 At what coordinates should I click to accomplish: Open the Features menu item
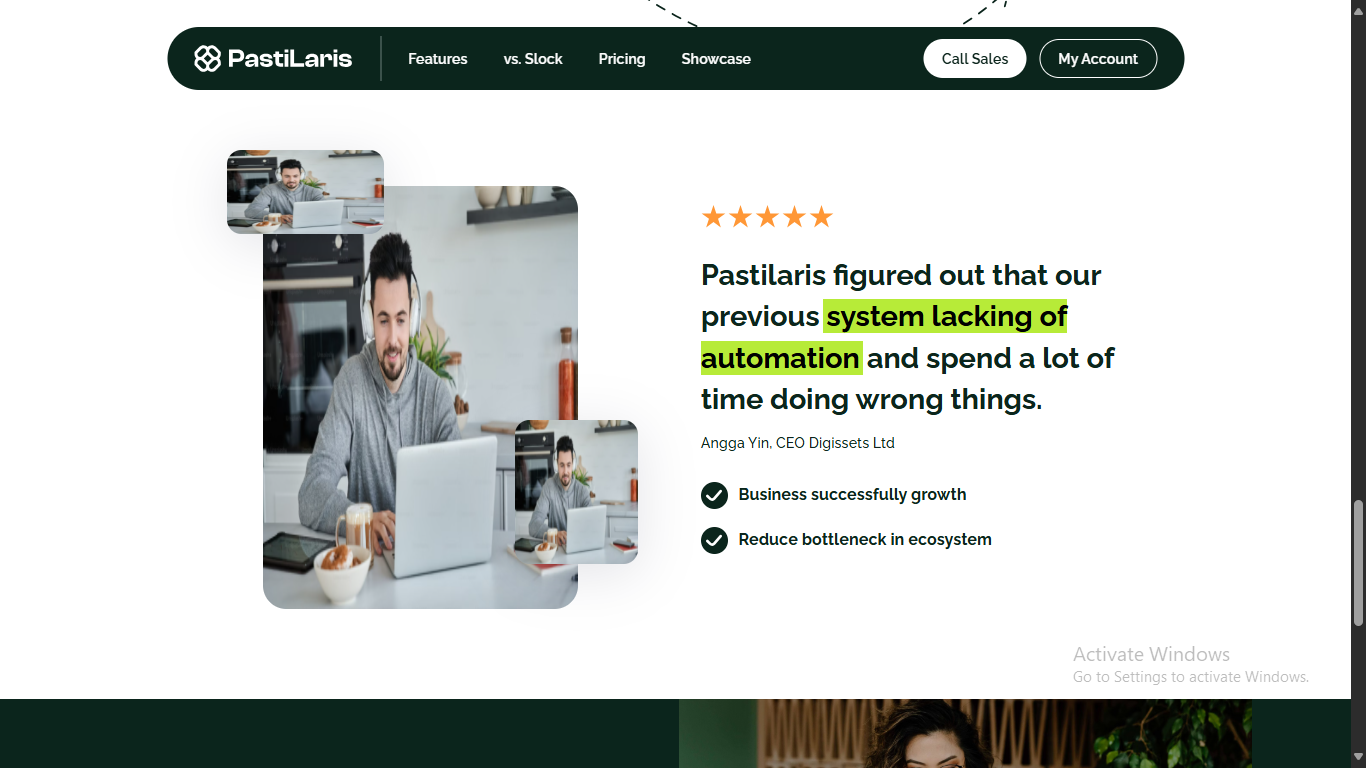(438, 59)
